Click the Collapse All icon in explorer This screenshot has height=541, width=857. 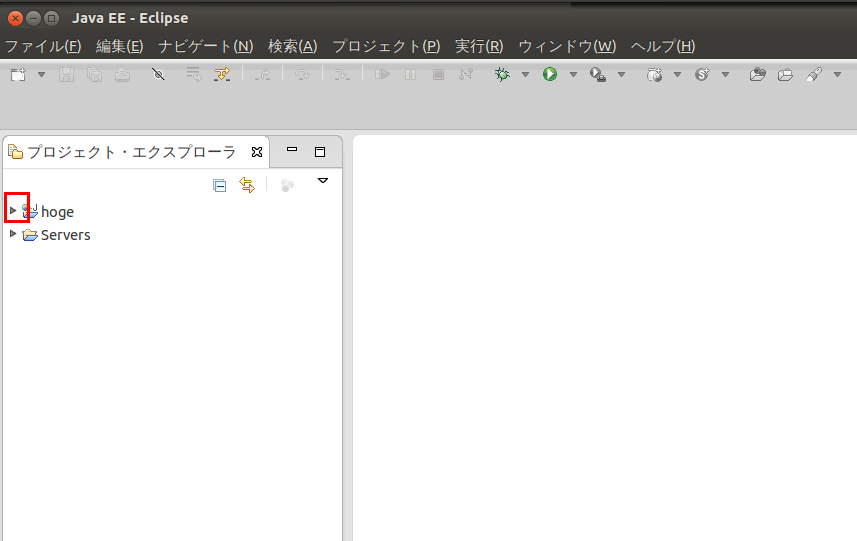(x=220, y=186)
